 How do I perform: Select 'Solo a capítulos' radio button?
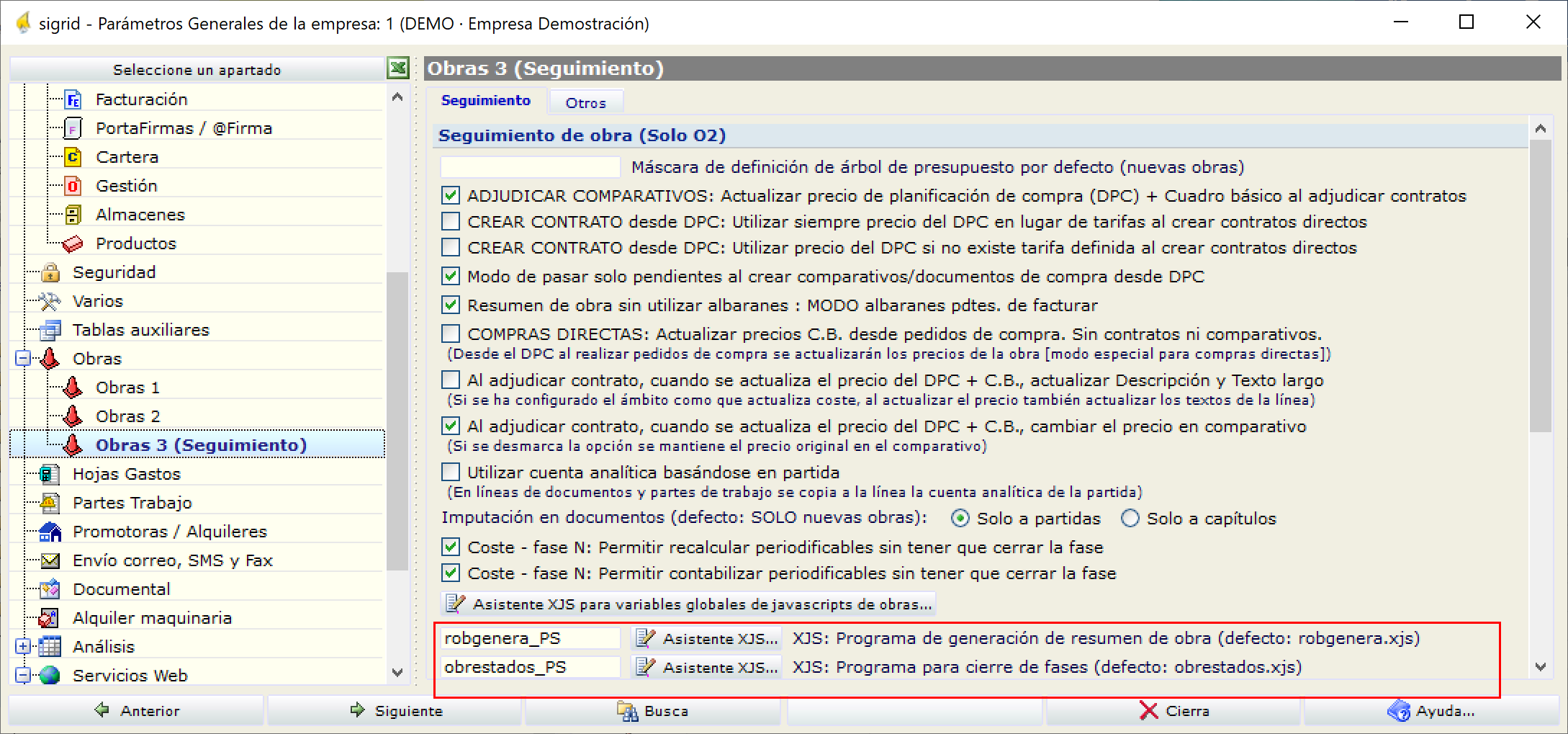click(x=1130, y=519)
